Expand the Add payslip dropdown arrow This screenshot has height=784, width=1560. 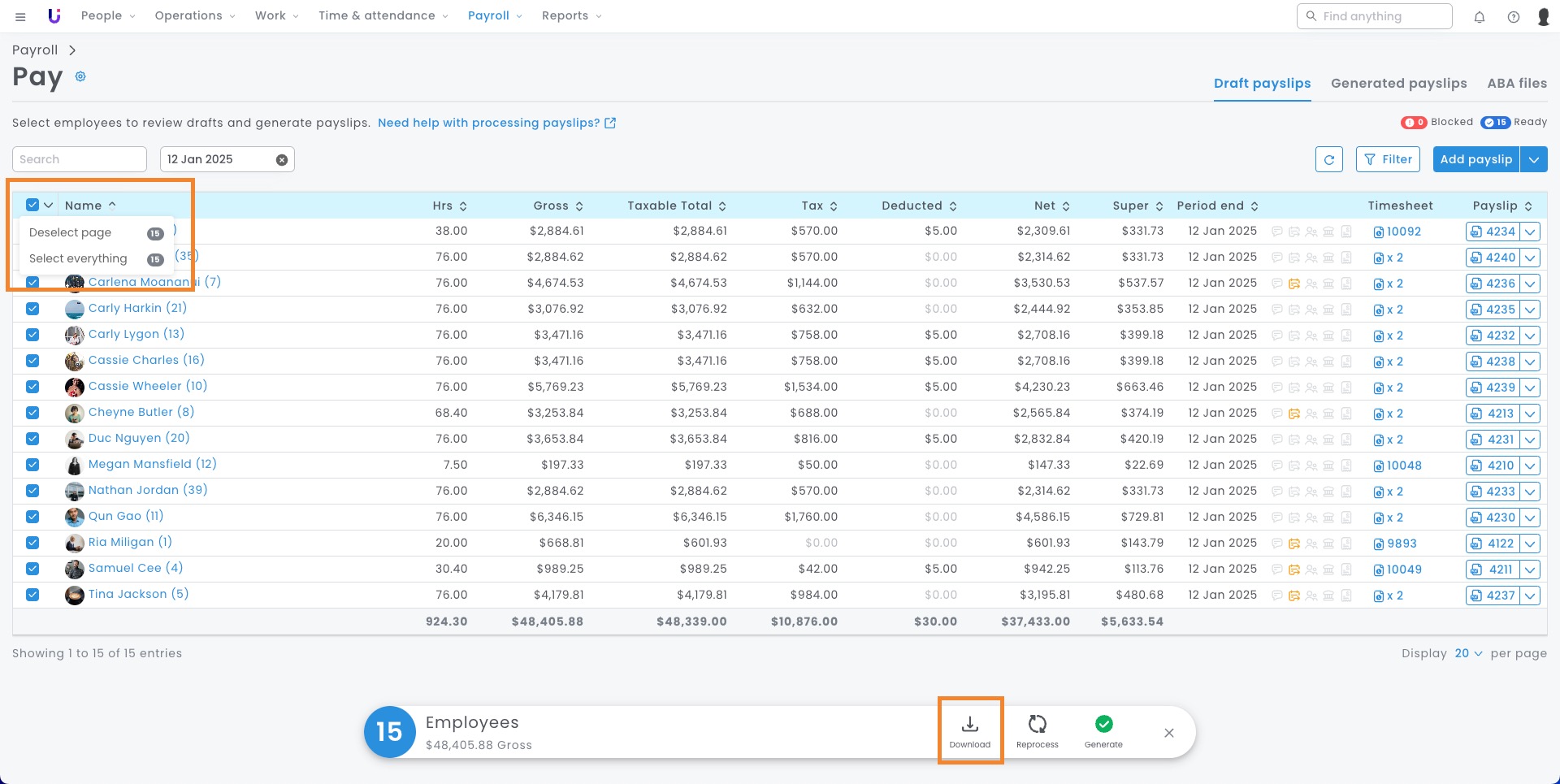coord(1534,159)
